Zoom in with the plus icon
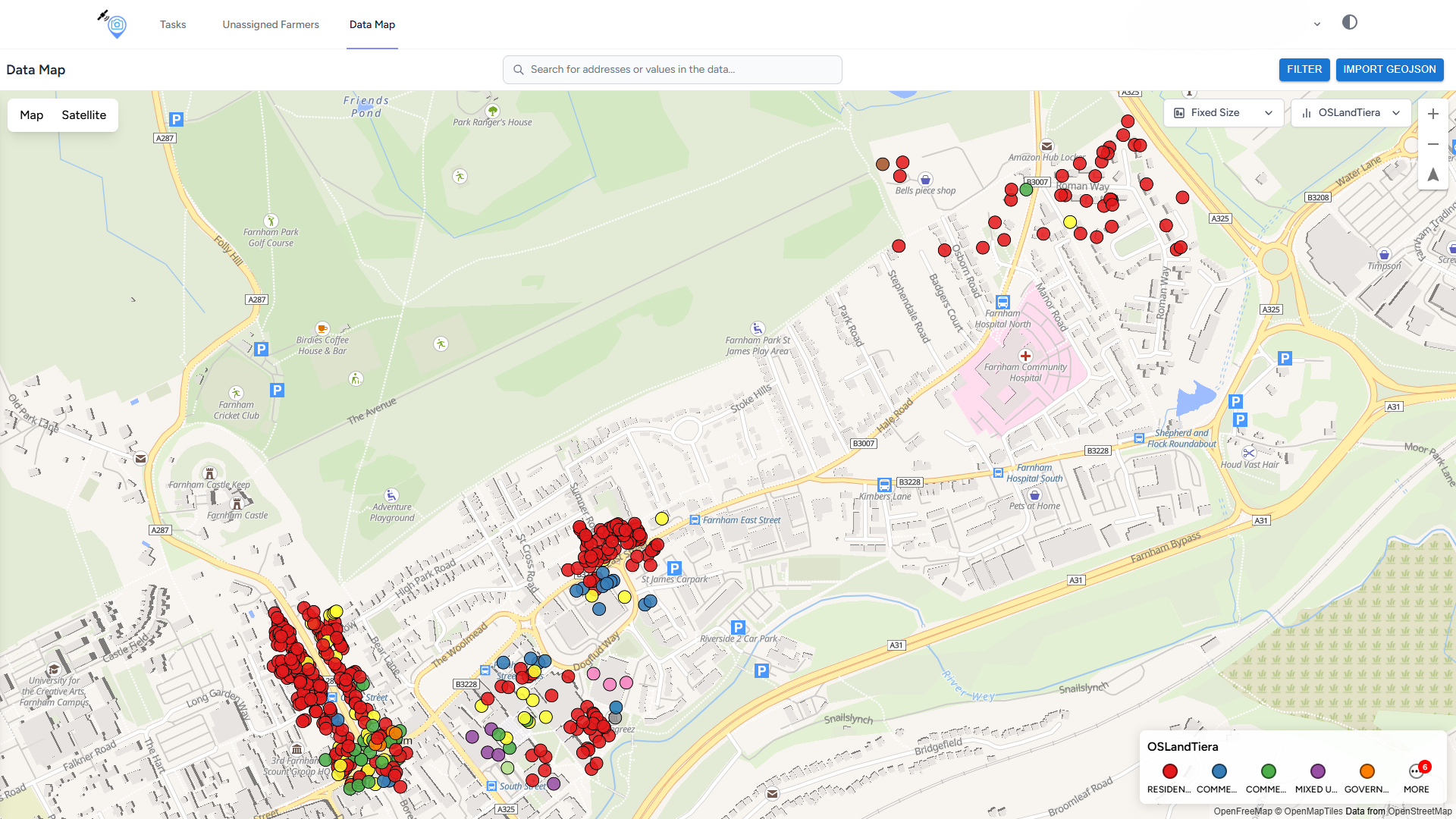1456x819 pixels. point(1432,114)
